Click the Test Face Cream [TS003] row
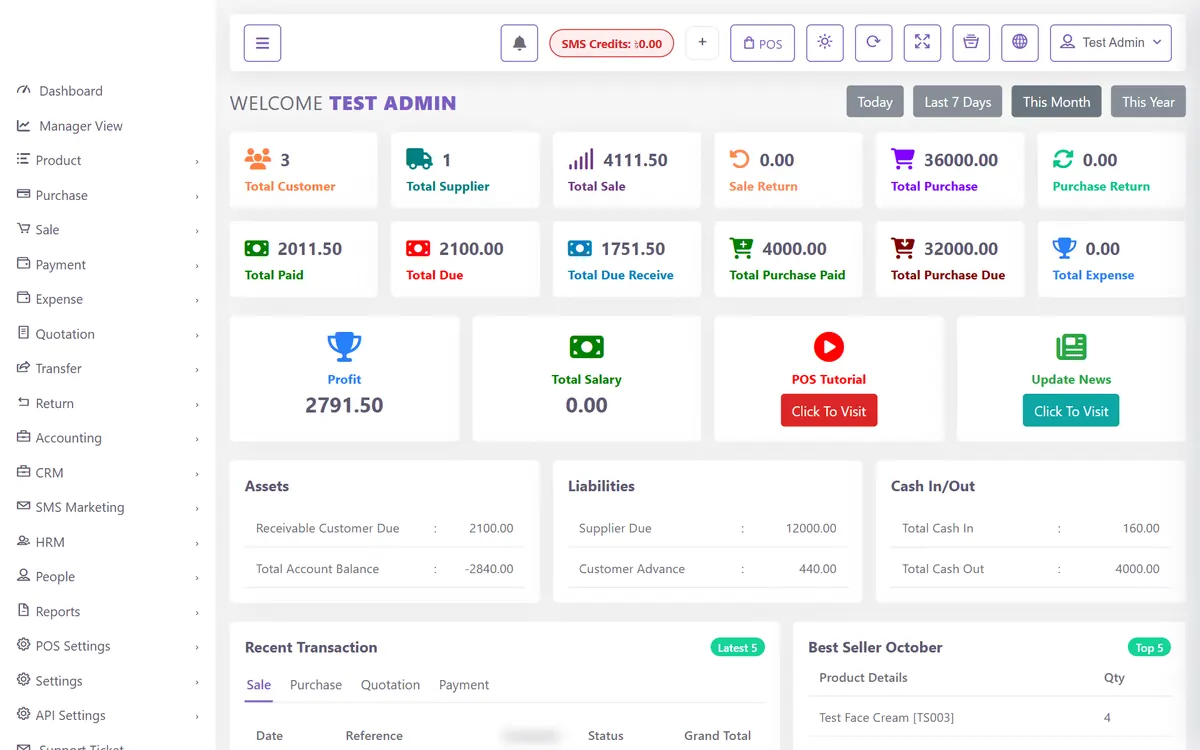 990,718
